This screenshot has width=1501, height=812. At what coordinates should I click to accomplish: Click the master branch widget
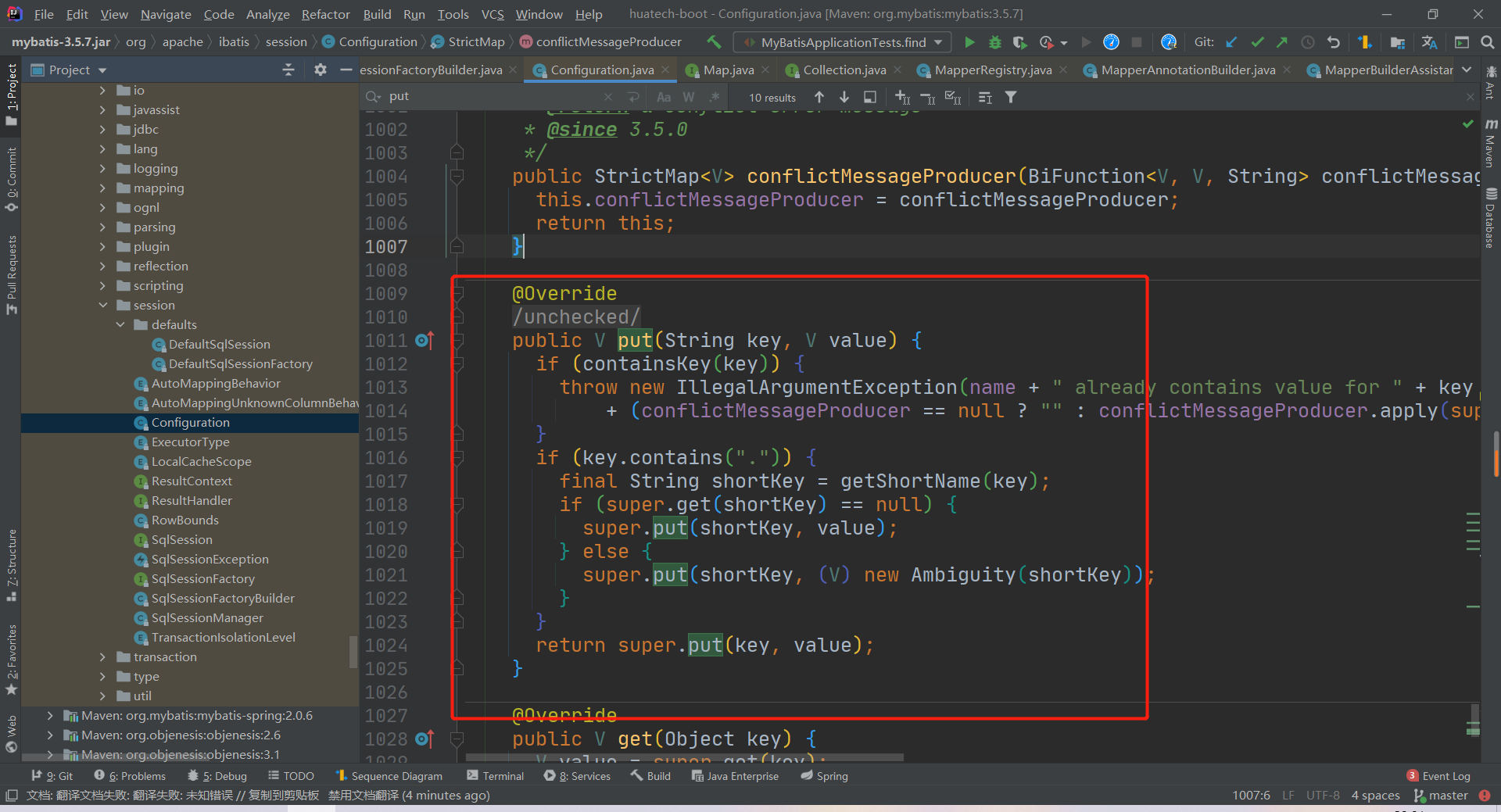click(x=1442, y=795)
